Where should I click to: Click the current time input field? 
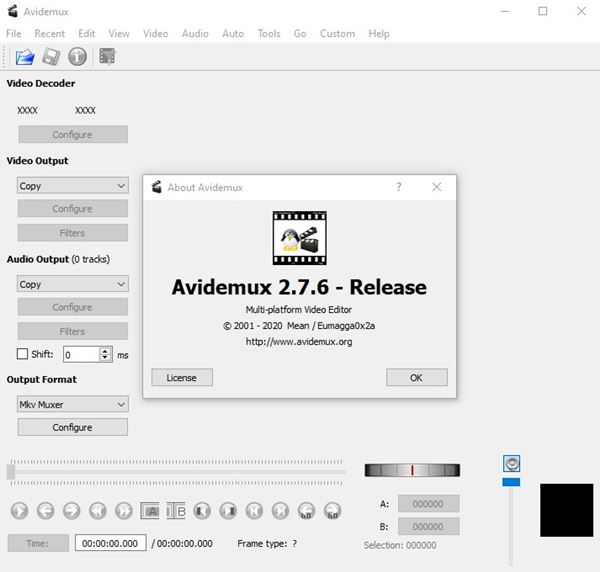point(110,543)
